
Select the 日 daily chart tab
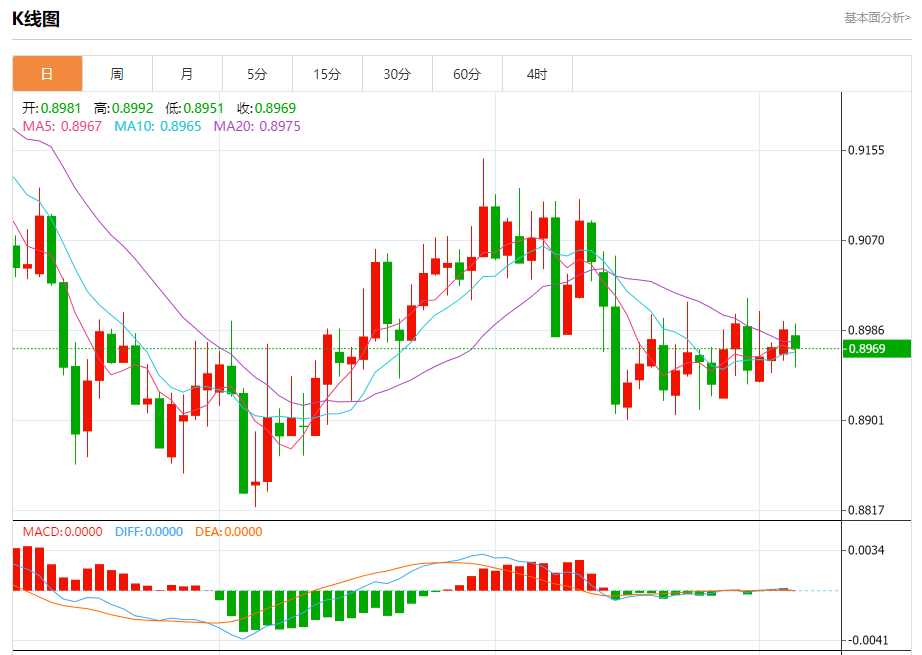48,74
